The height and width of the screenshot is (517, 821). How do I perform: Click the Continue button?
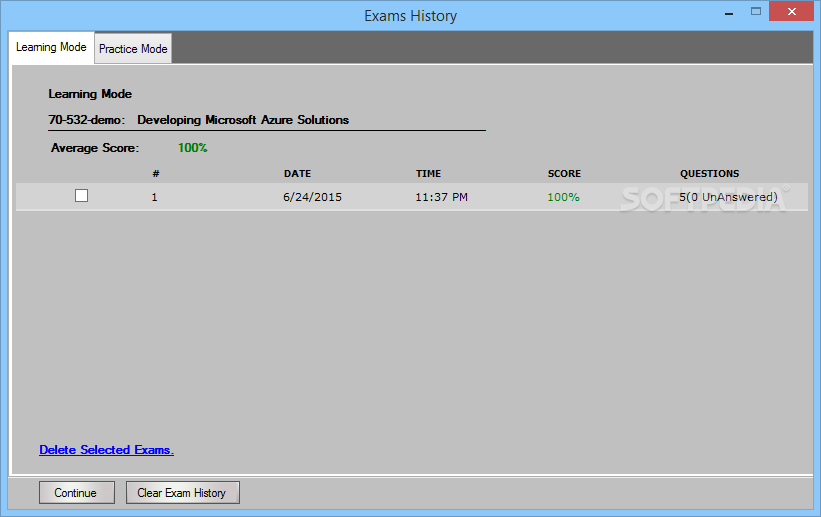(x=76, y=493)
